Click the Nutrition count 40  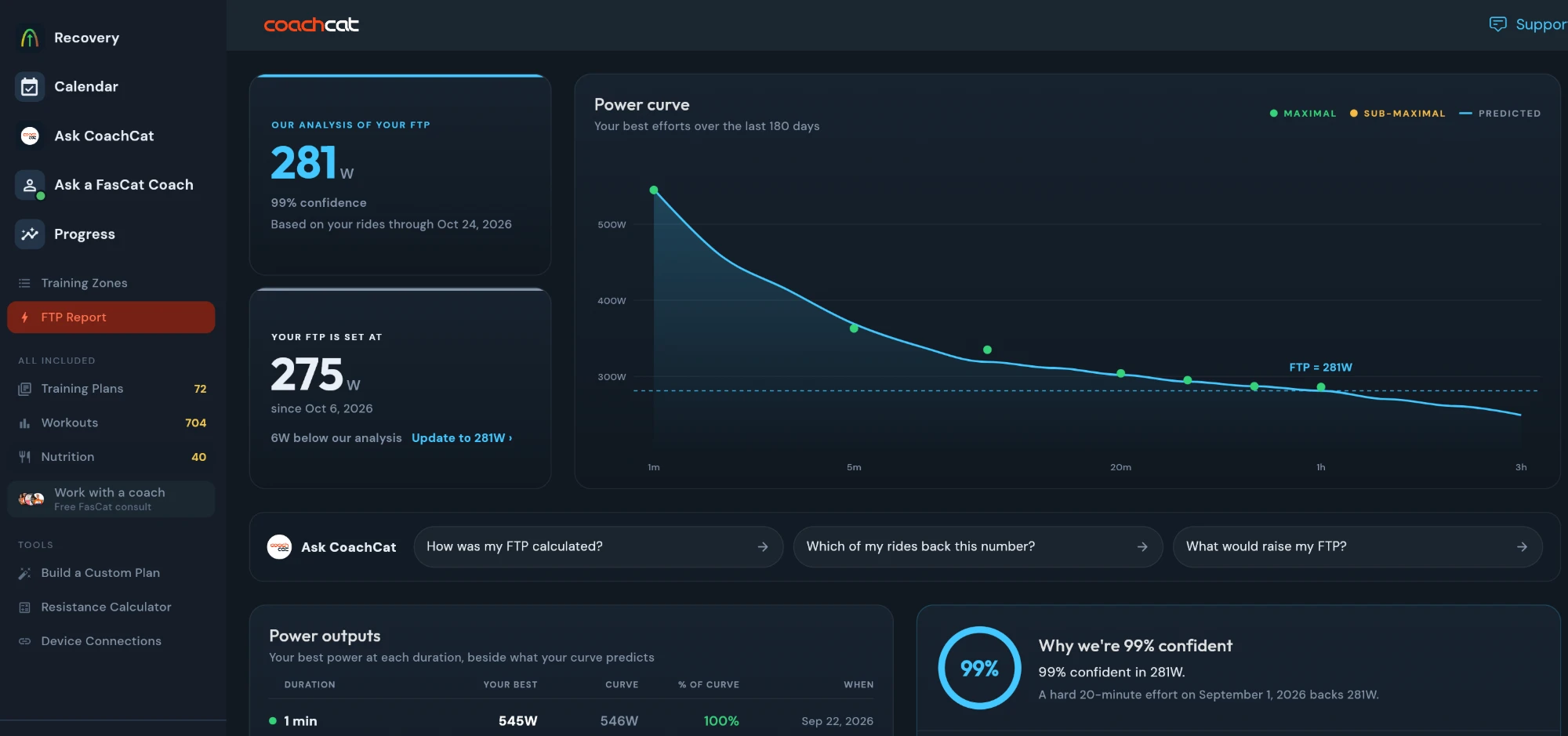pyautogui.click(x=199, y=457)
